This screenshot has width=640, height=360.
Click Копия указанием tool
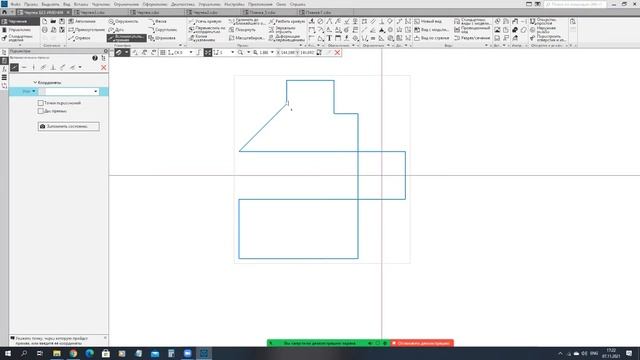click(x=202, y=38)
